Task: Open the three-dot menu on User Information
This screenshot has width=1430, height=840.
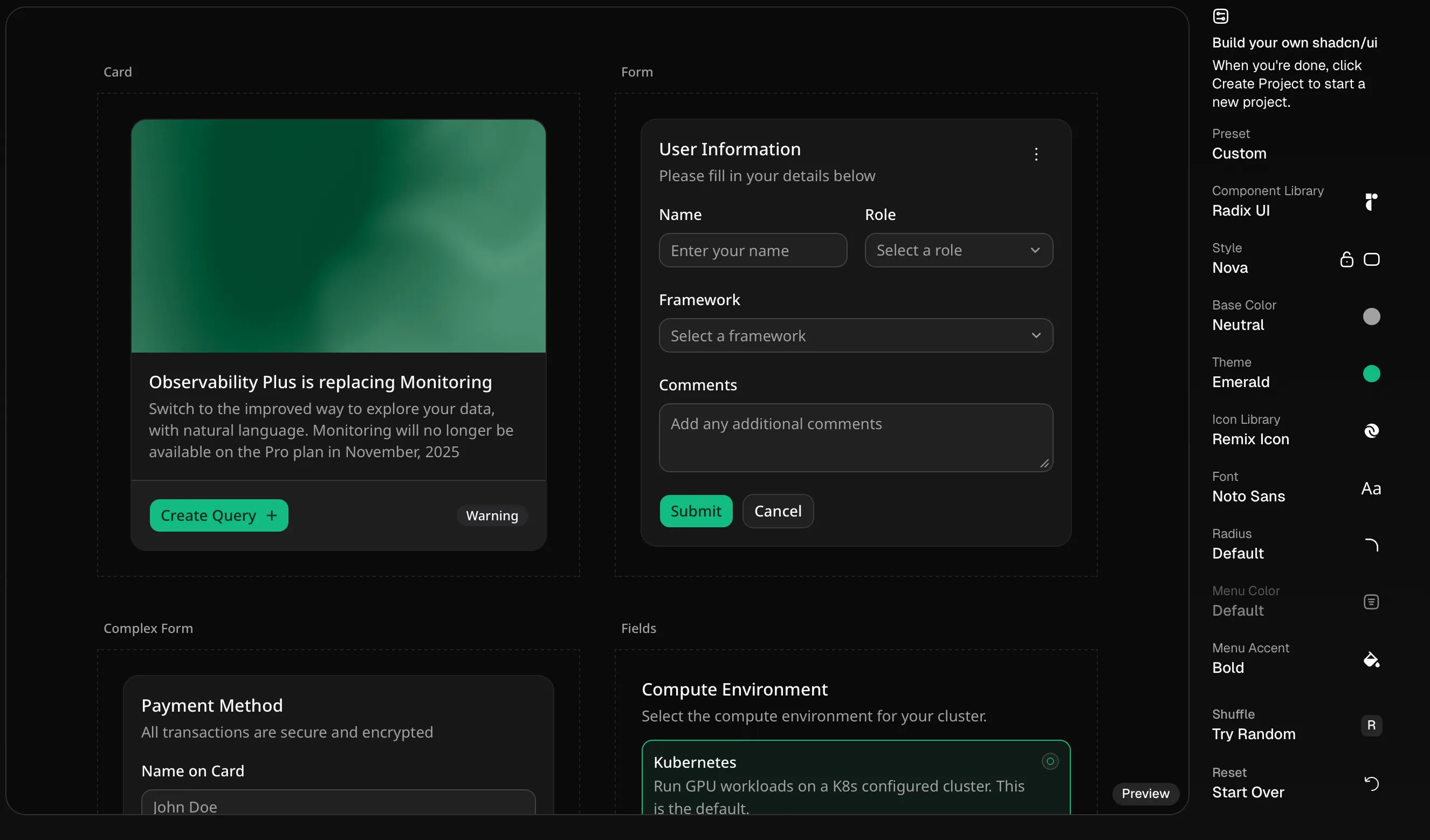Action: tap(1036, 154)
